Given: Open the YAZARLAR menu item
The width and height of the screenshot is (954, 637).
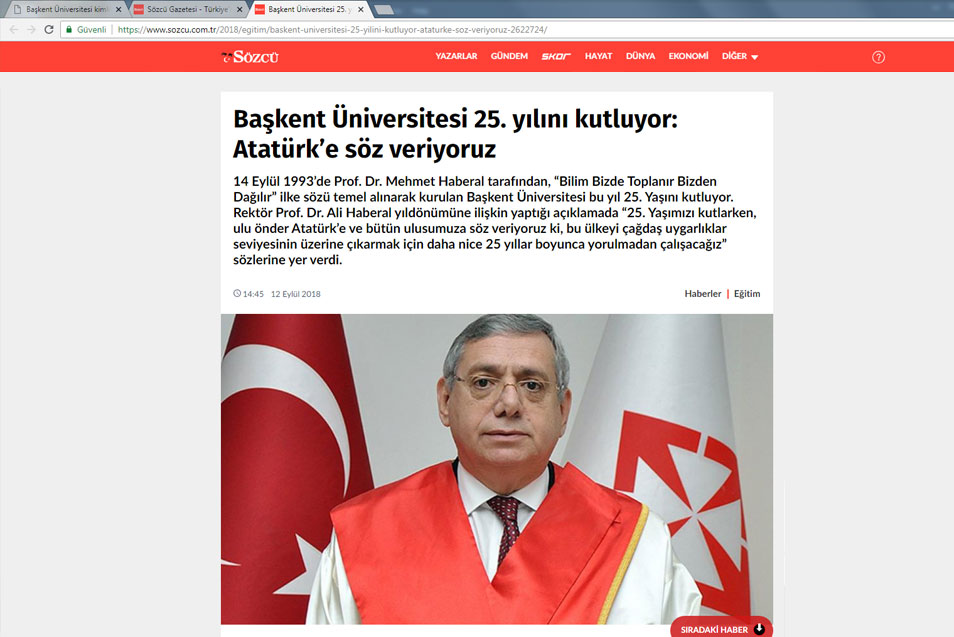Looking at the screenshot, I should tap(456, 57).
